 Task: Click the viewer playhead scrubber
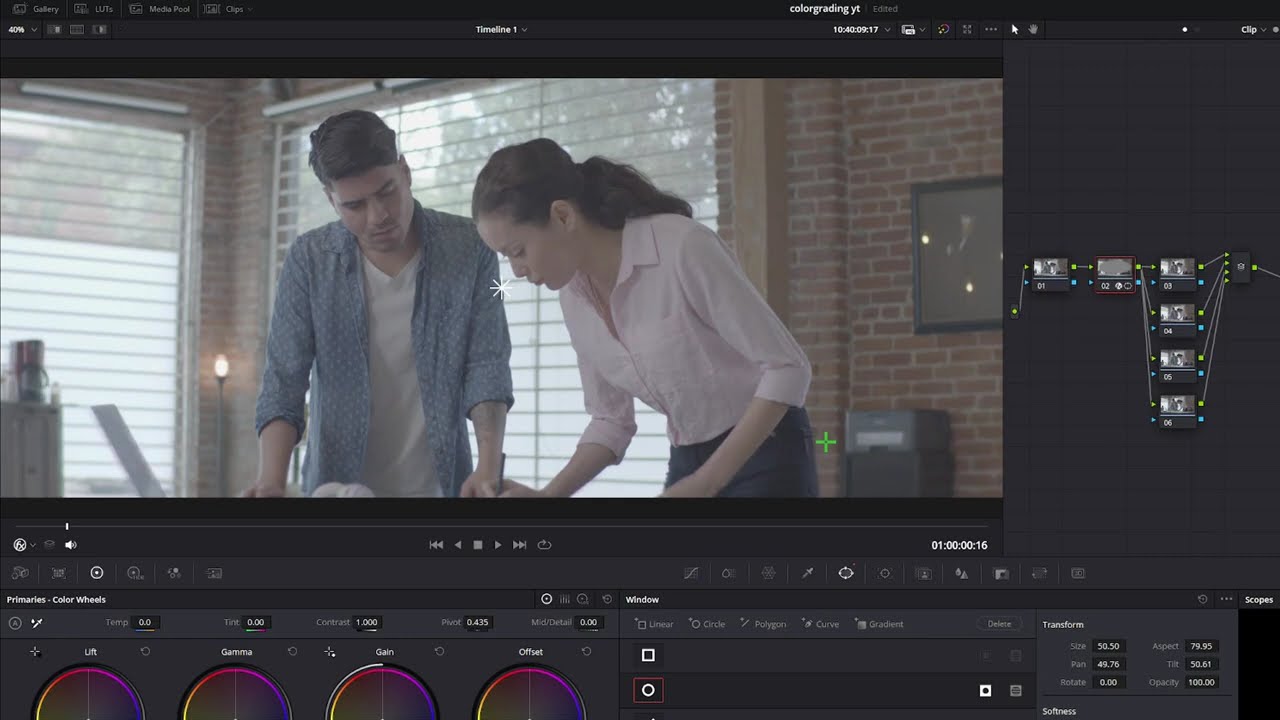coord(67,526)
